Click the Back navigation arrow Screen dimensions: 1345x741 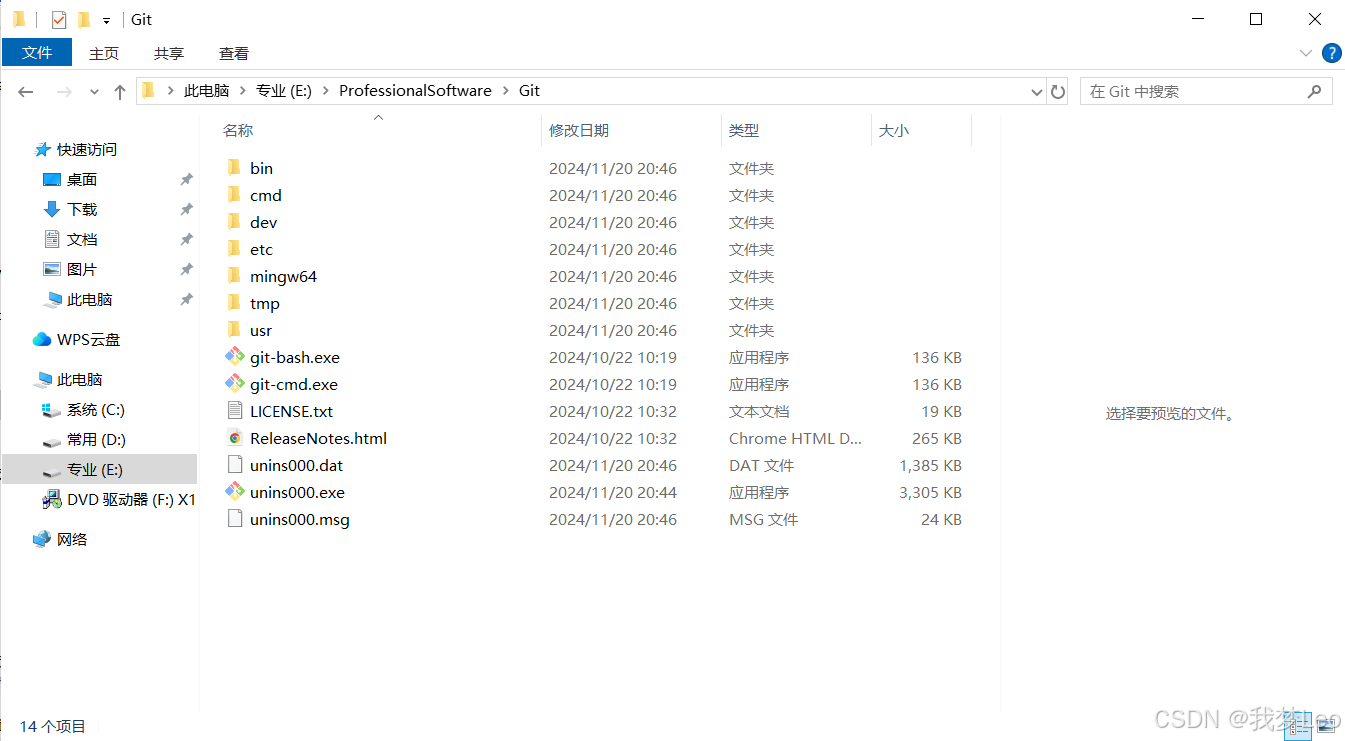[26, 91]
